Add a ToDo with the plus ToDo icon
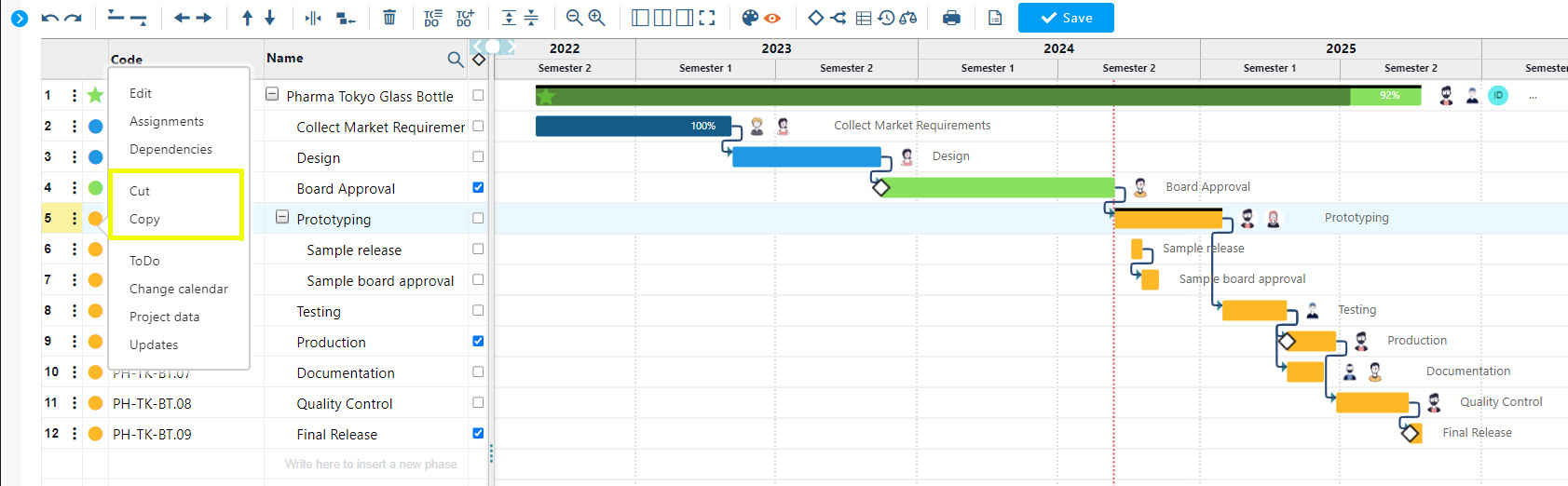Image resolution: width=1568 pixels, height=486 pixels. [465, 18]
